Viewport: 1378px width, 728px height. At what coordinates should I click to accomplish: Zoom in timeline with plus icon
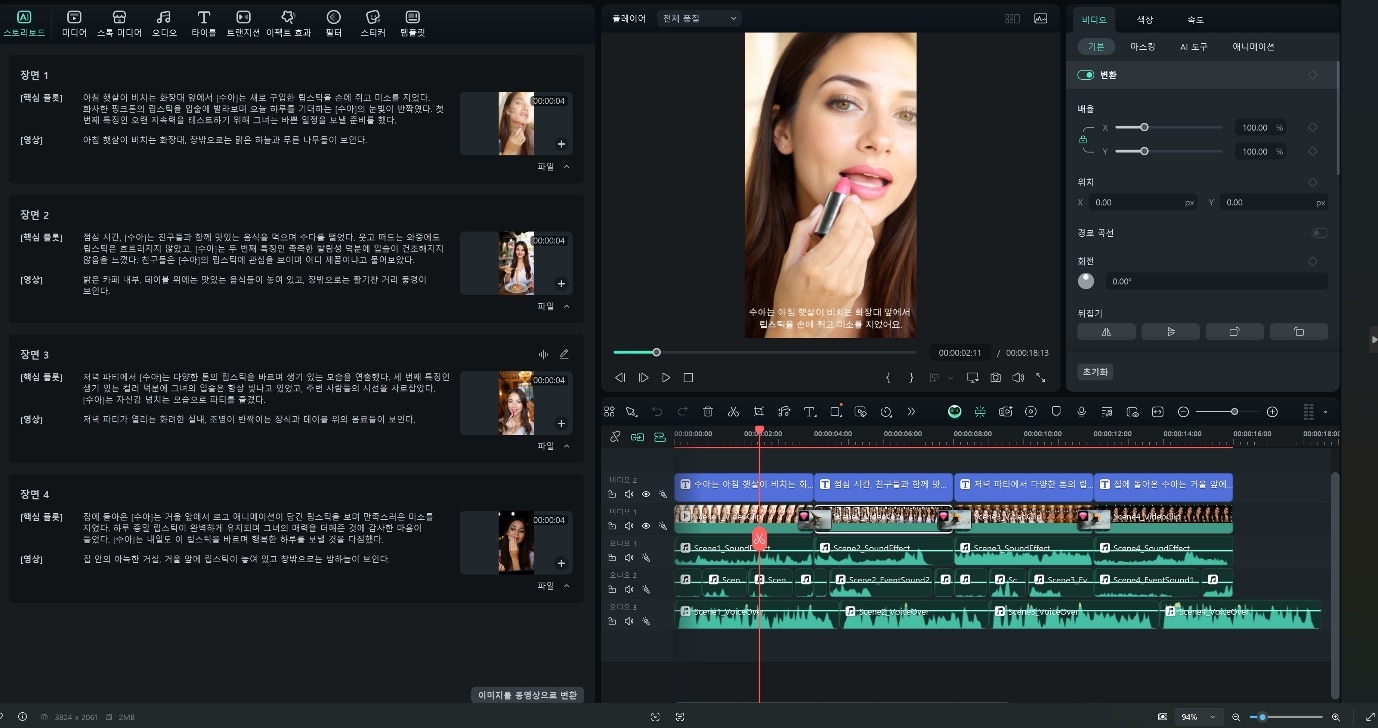[x=1272, y=411]
